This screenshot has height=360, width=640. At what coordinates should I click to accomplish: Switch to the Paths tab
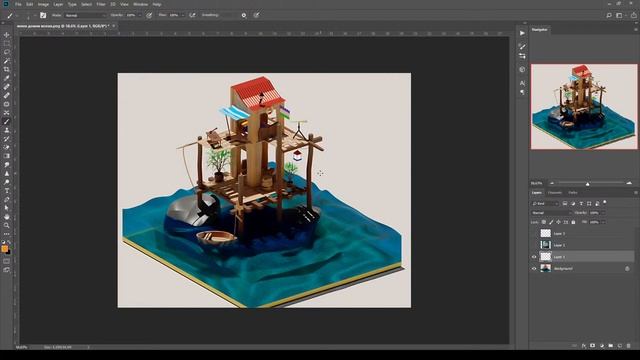click(573, 193)
